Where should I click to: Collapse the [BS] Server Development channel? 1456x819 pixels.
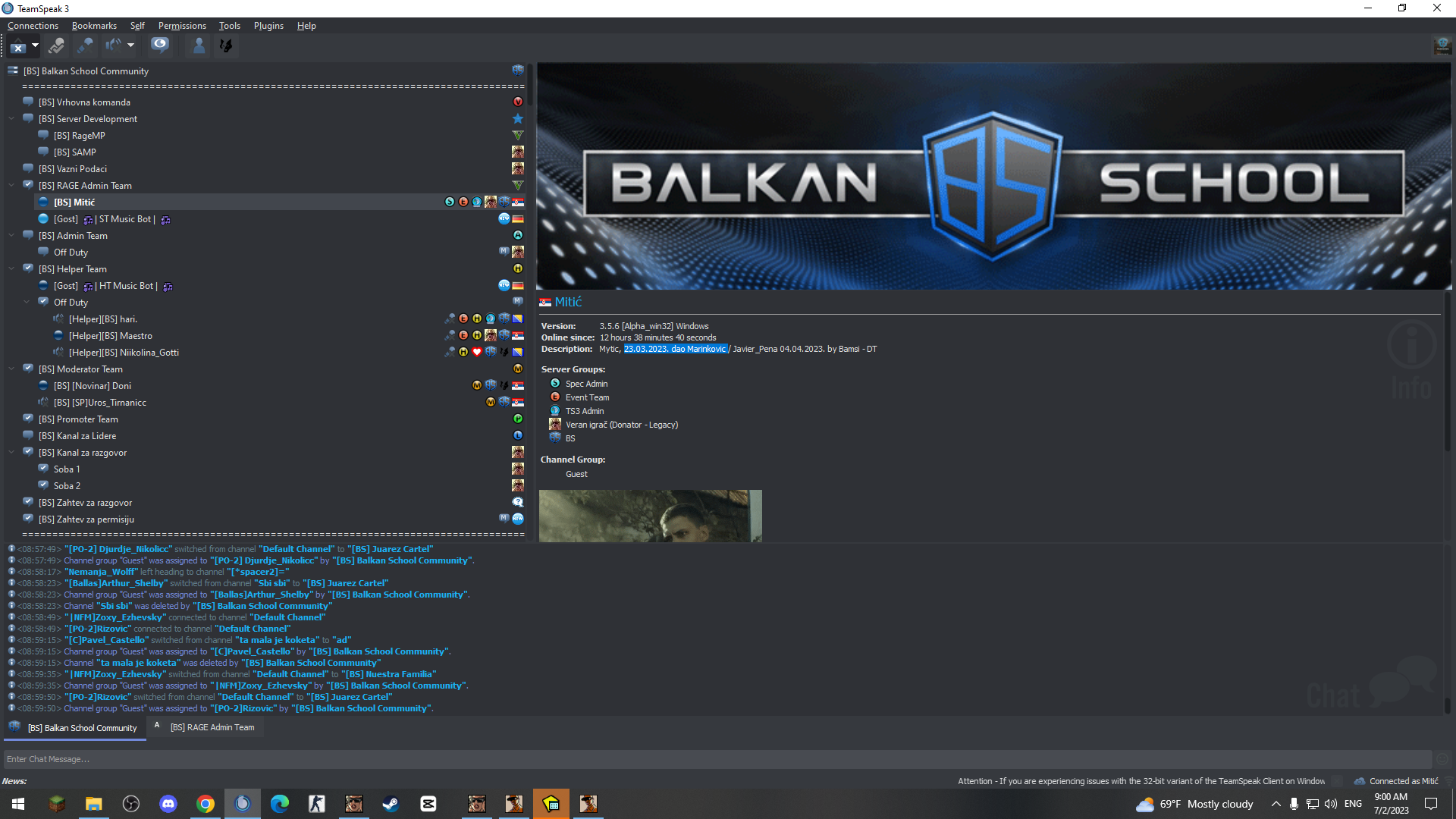click(x=12, y=118)
